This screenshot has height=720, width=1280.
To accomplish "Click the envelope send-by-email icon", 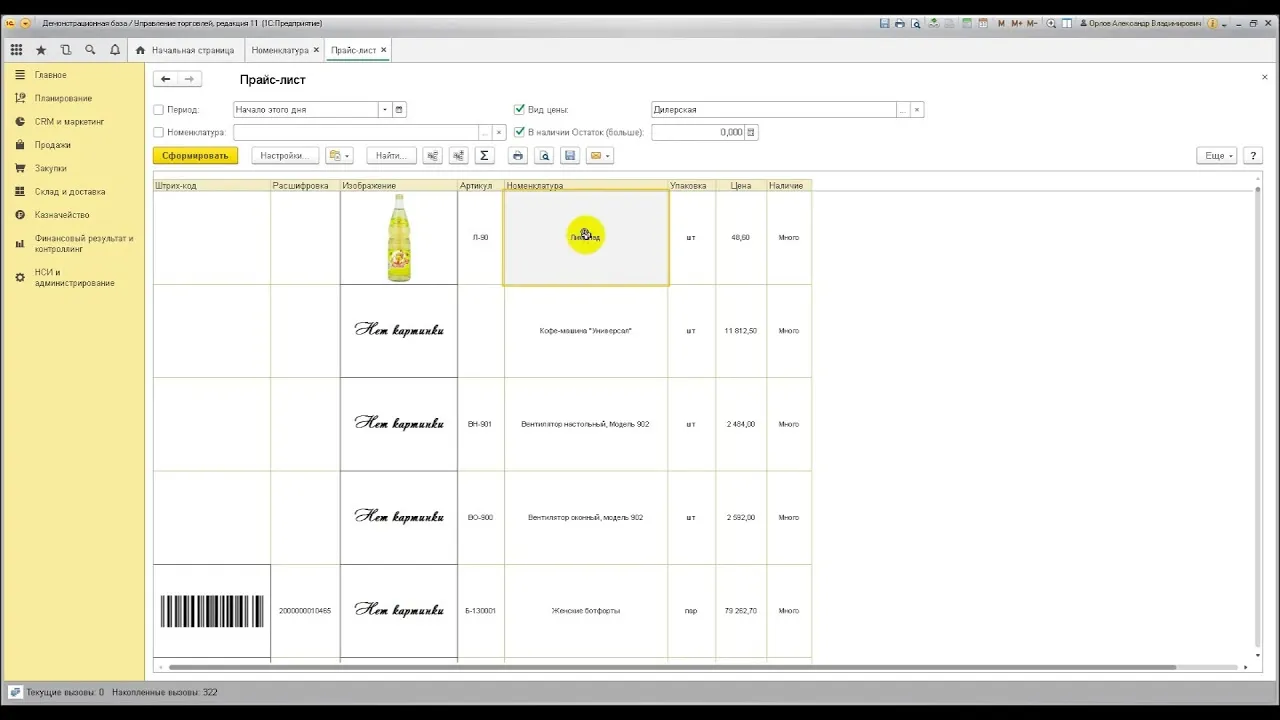I will 599,156.
